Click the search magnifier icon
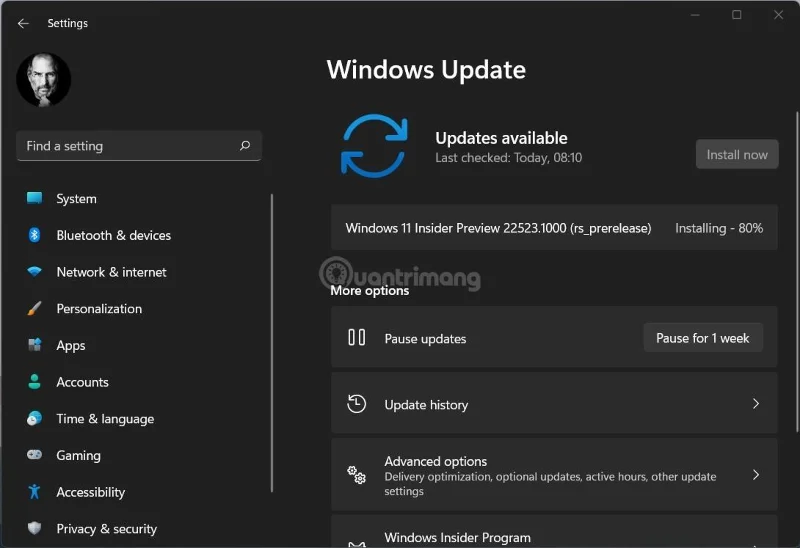The image size is (800, 548). pos(245,146)
